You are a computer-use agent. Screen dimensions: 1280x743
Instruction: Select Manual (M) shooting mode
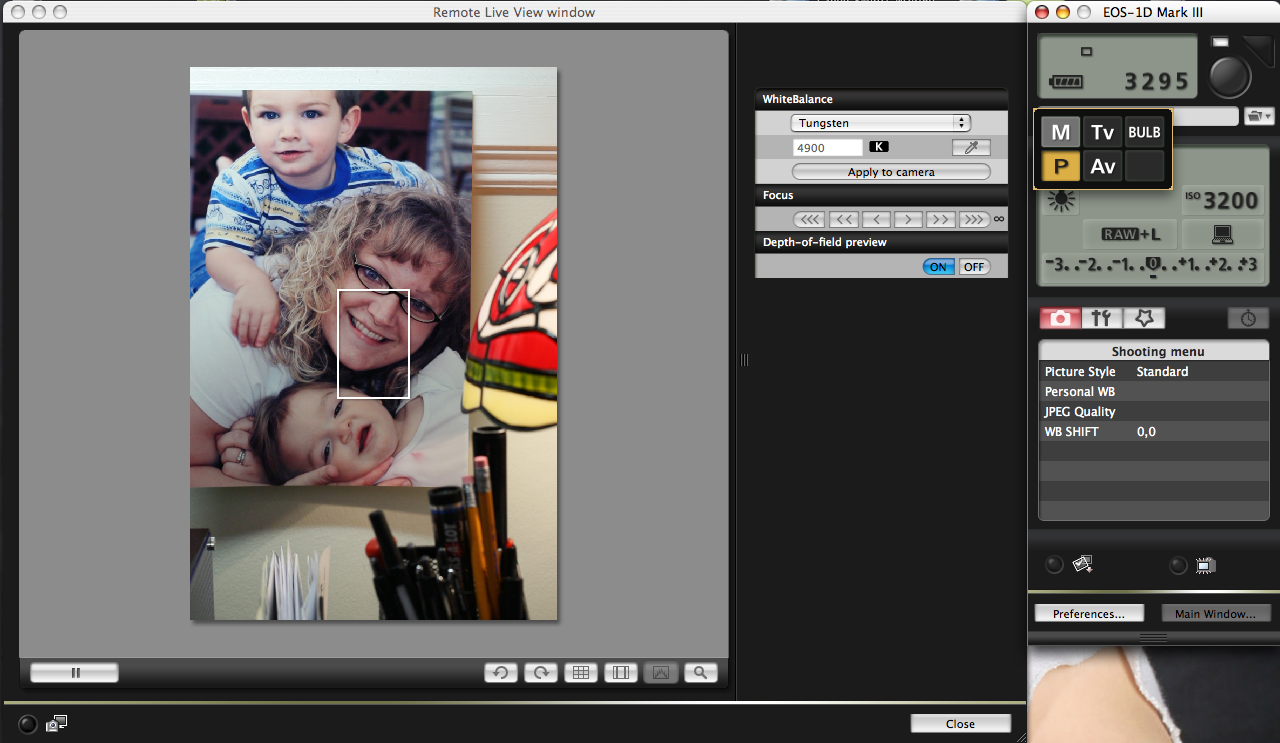(1060, 132)
